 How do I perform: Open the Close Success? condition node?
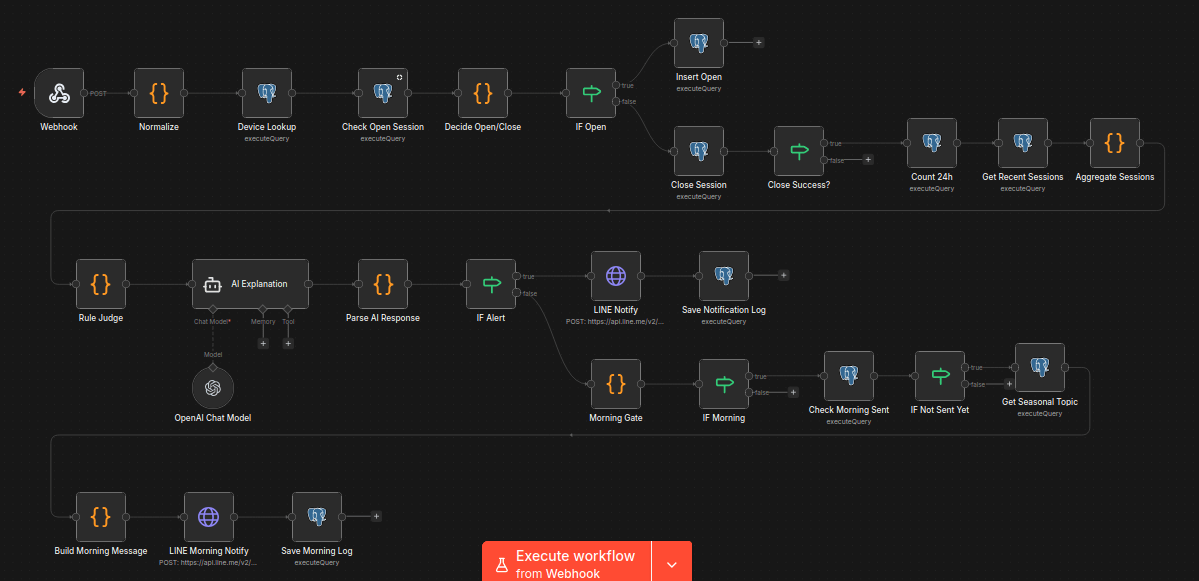point(798,151)
